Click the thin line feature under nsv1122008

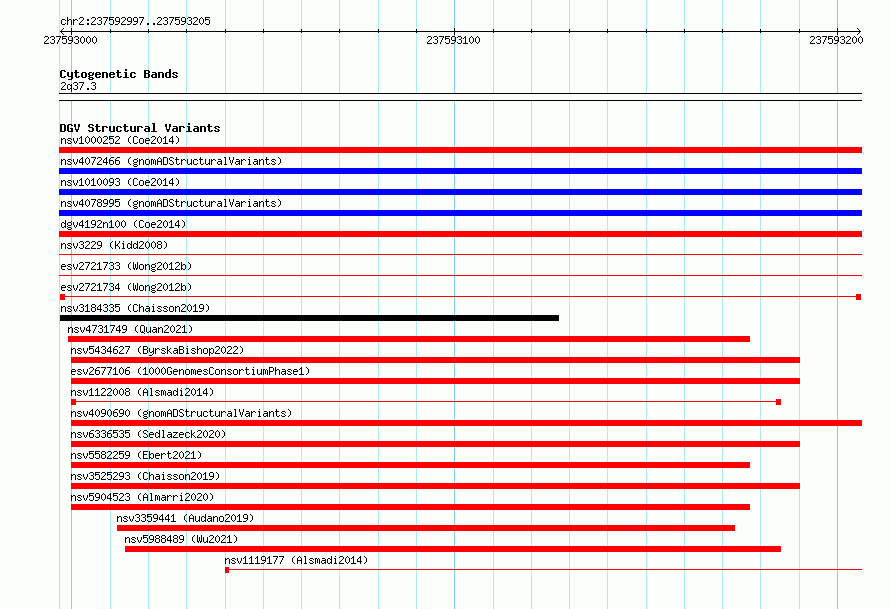click(x=426, y=402)
